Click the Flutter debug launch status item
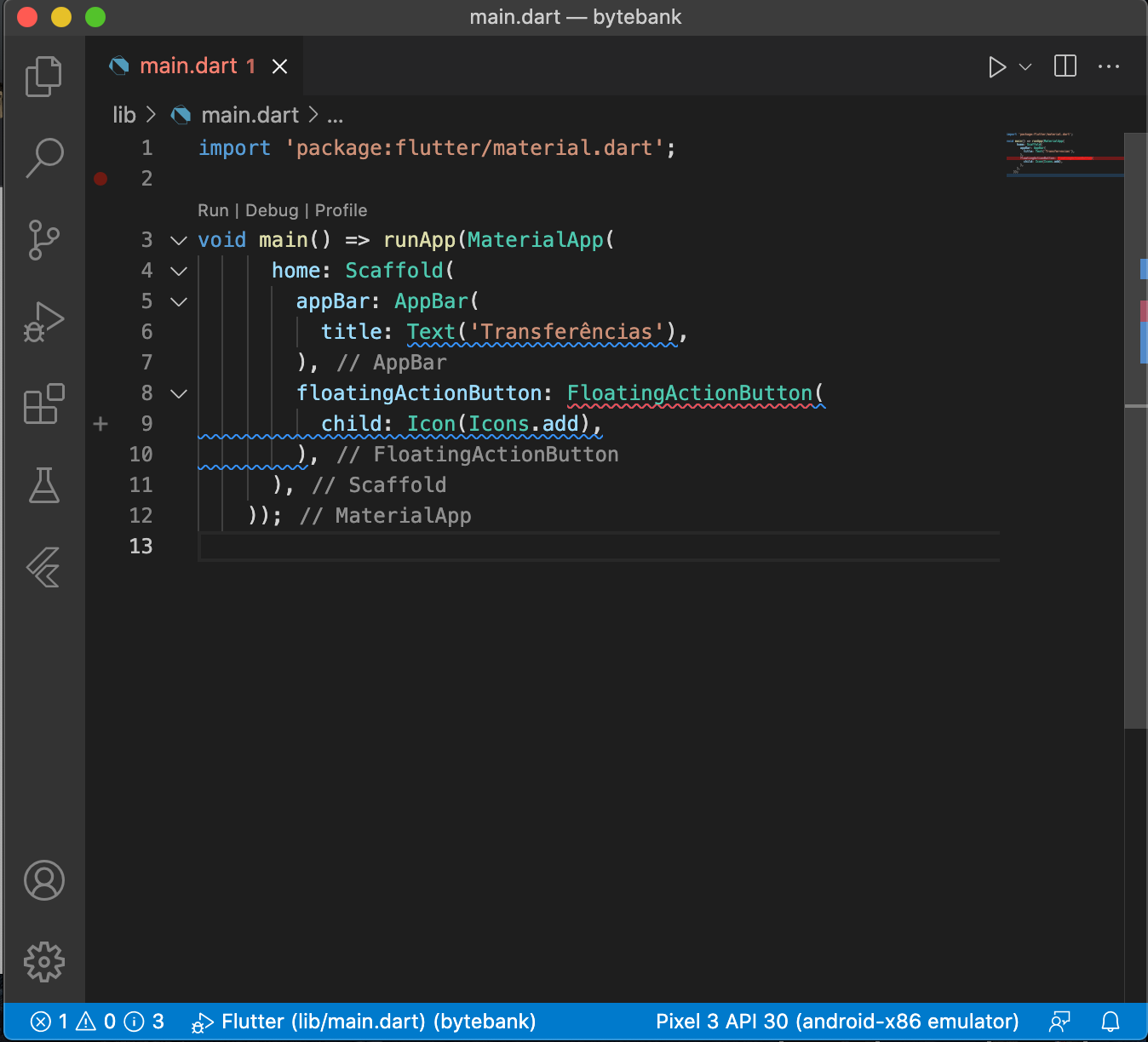 coord(364,1022)
